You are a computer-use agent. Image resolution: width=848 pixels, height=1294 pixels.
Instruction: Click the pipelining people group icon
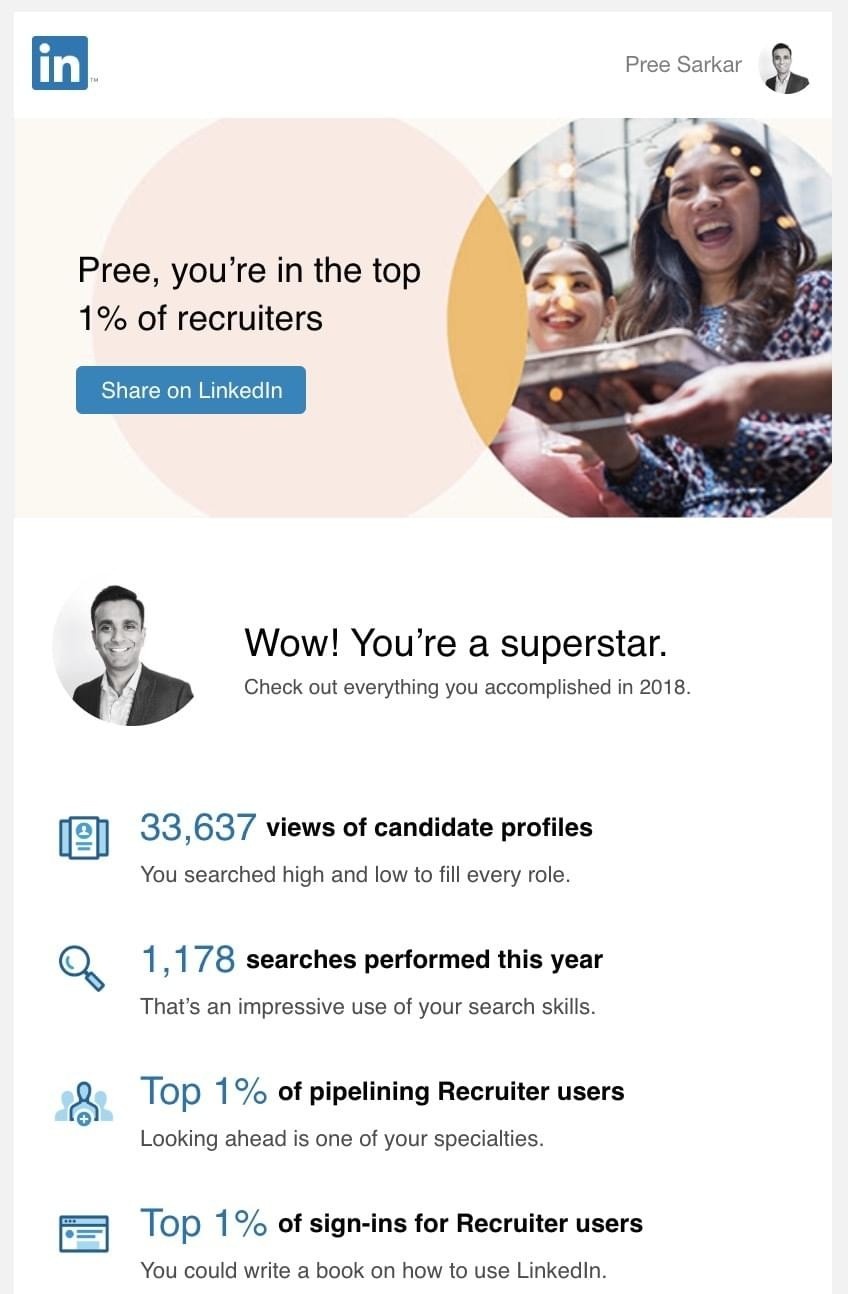[83, 1103]
